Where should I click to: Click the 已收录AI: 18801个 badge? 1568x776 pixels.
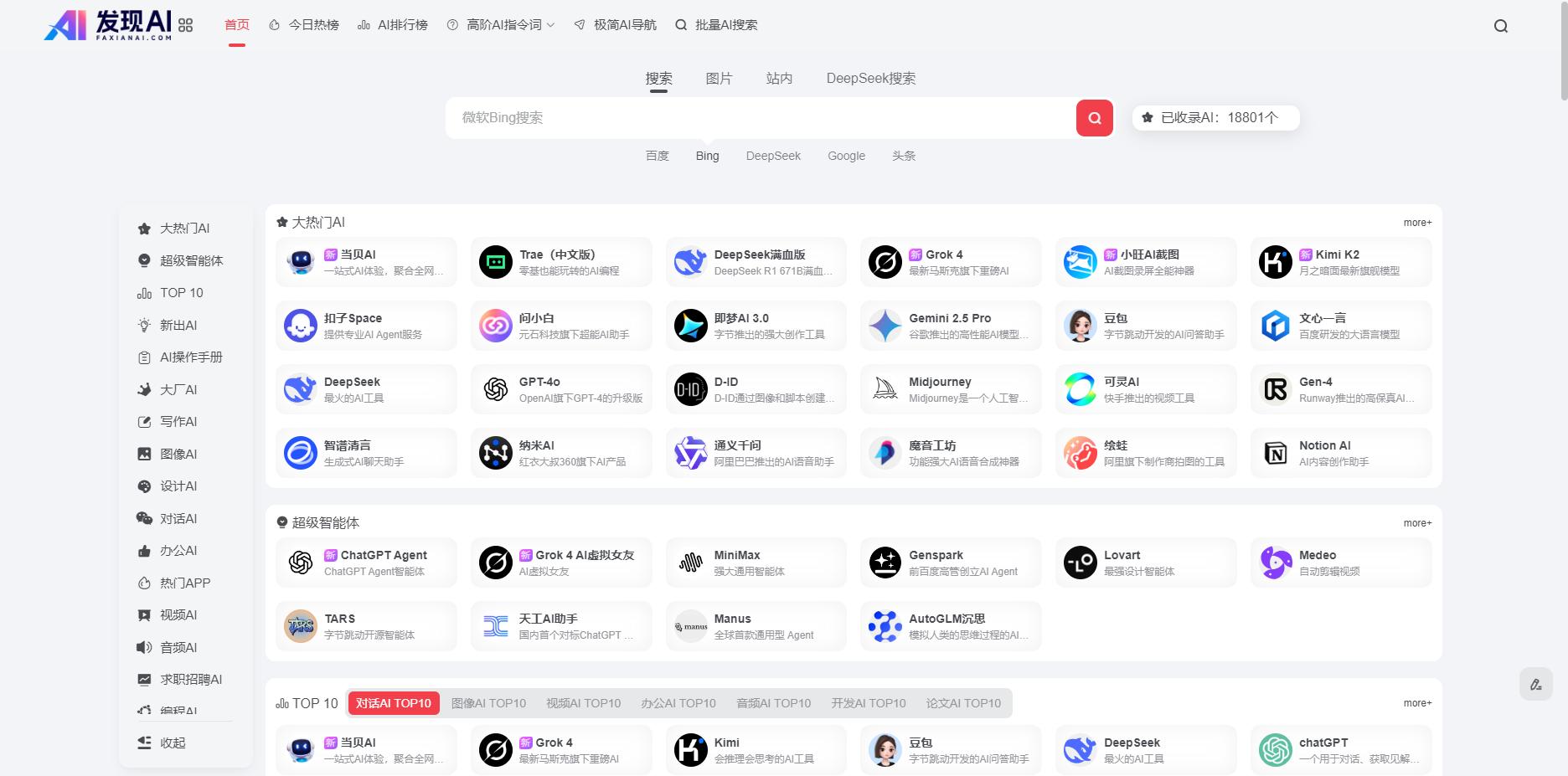tap(1216, 118)
